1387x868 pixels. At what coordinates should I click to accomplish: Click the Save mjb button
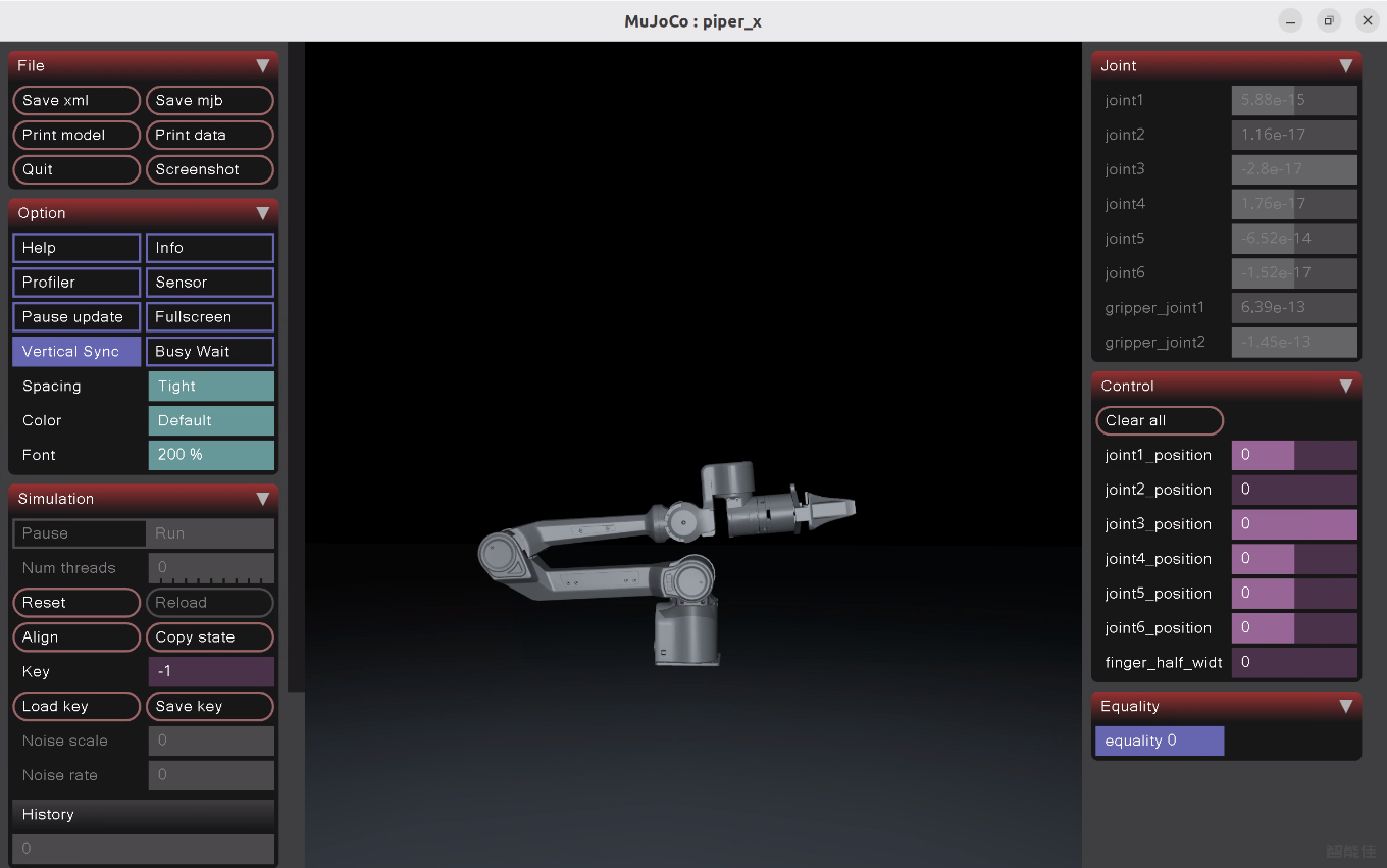[210, 100]
